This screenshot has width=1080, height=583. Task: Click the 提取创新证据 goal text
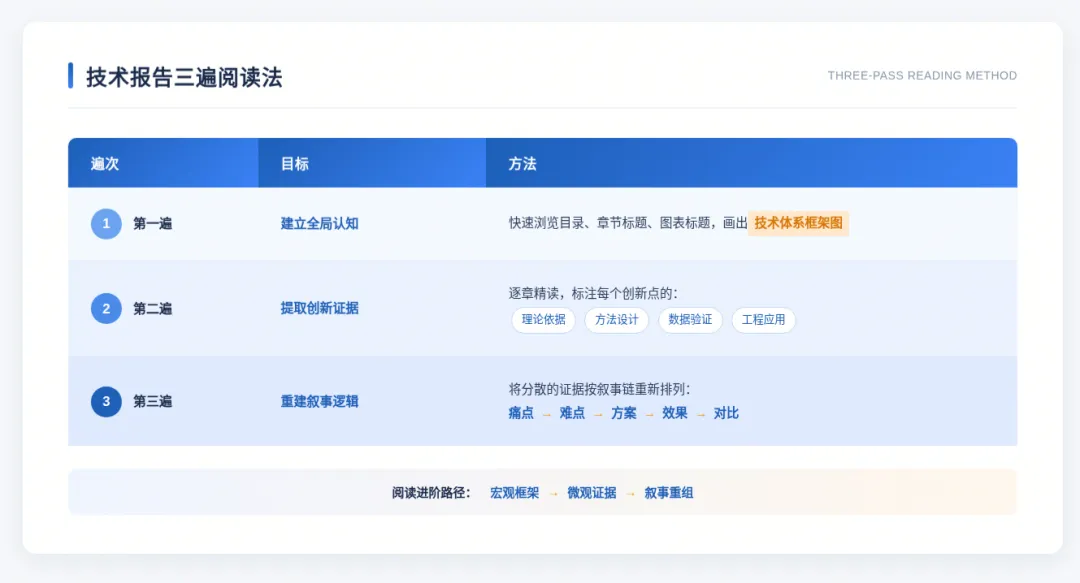[320, 308]
